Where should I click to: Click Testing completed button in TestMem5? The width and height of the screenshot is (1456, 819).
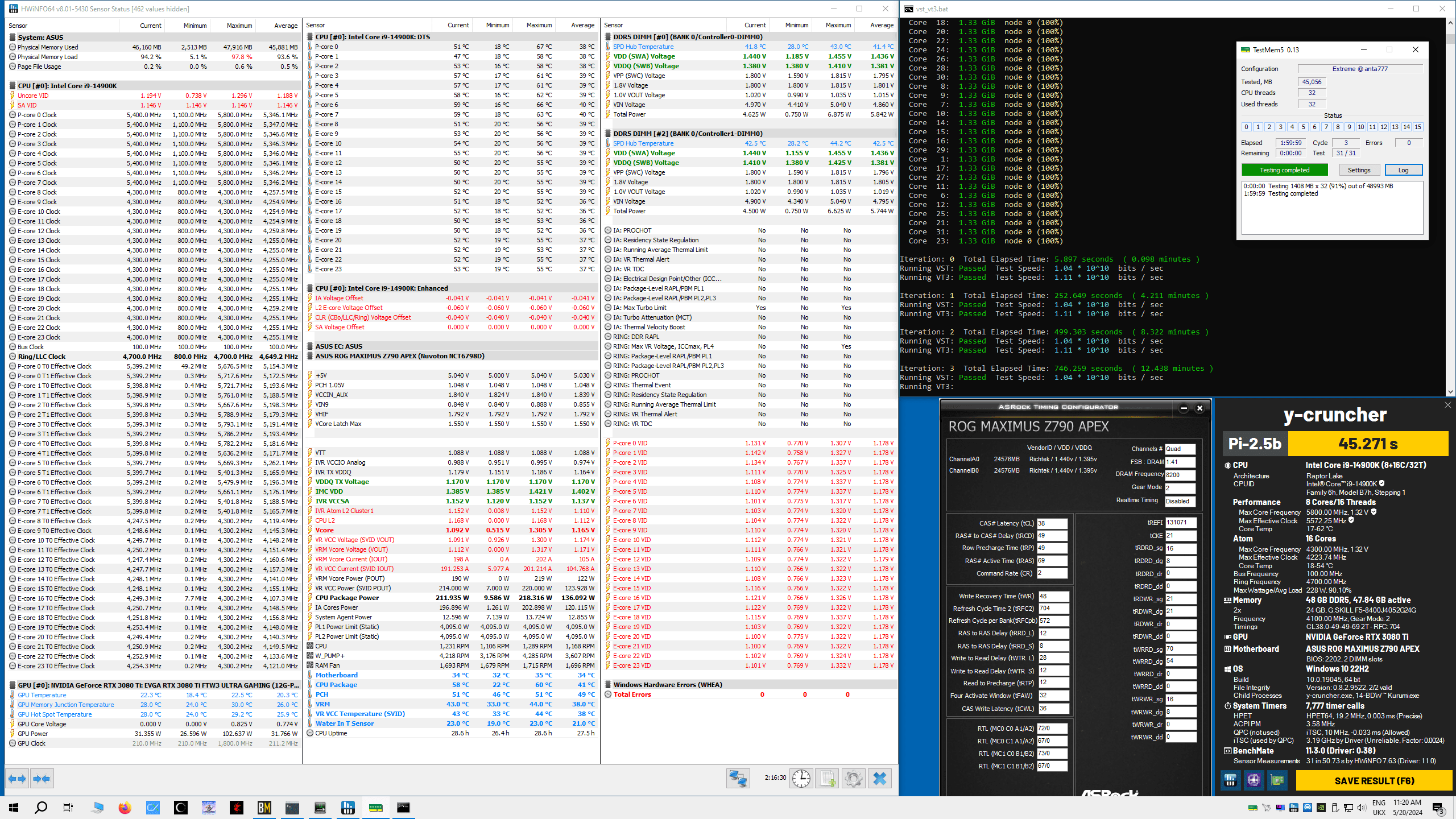point(1284,170)
